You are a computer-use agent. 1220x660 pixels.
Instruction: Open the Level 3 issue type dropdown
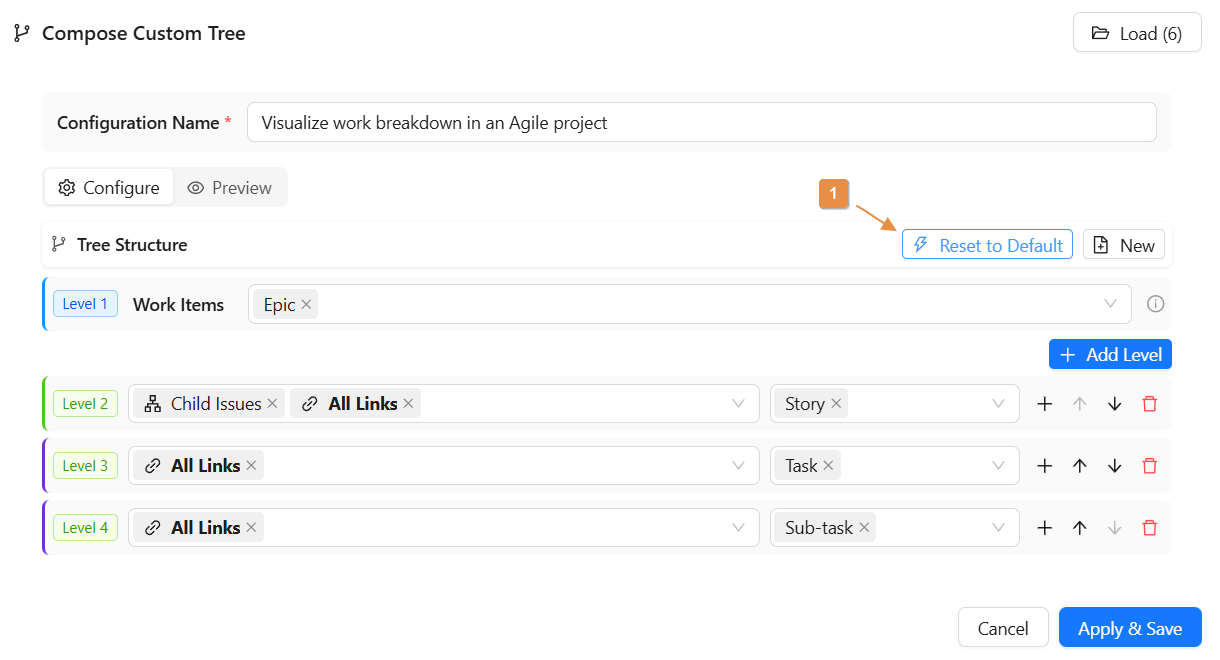[x=998, y=466]
